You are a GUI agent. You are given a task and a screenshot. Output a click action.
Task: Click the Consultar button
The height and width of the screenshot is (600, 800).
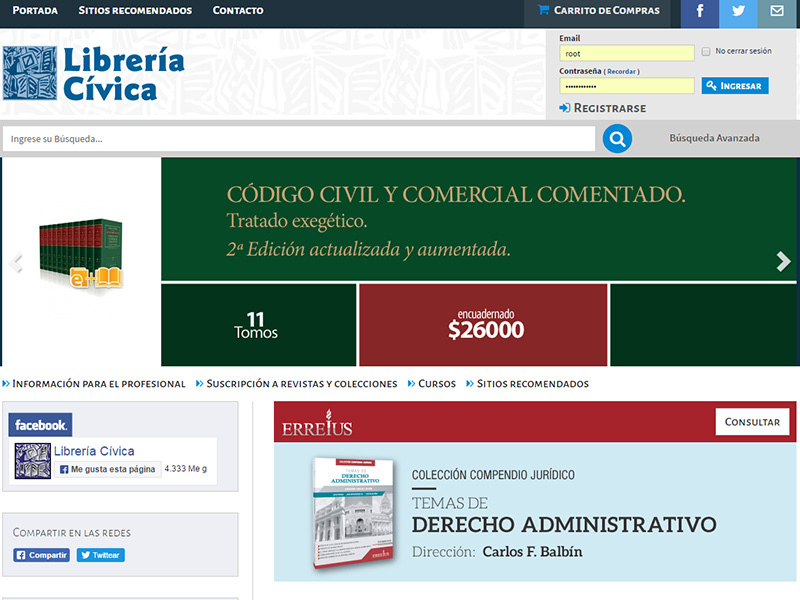click(752, 422)
